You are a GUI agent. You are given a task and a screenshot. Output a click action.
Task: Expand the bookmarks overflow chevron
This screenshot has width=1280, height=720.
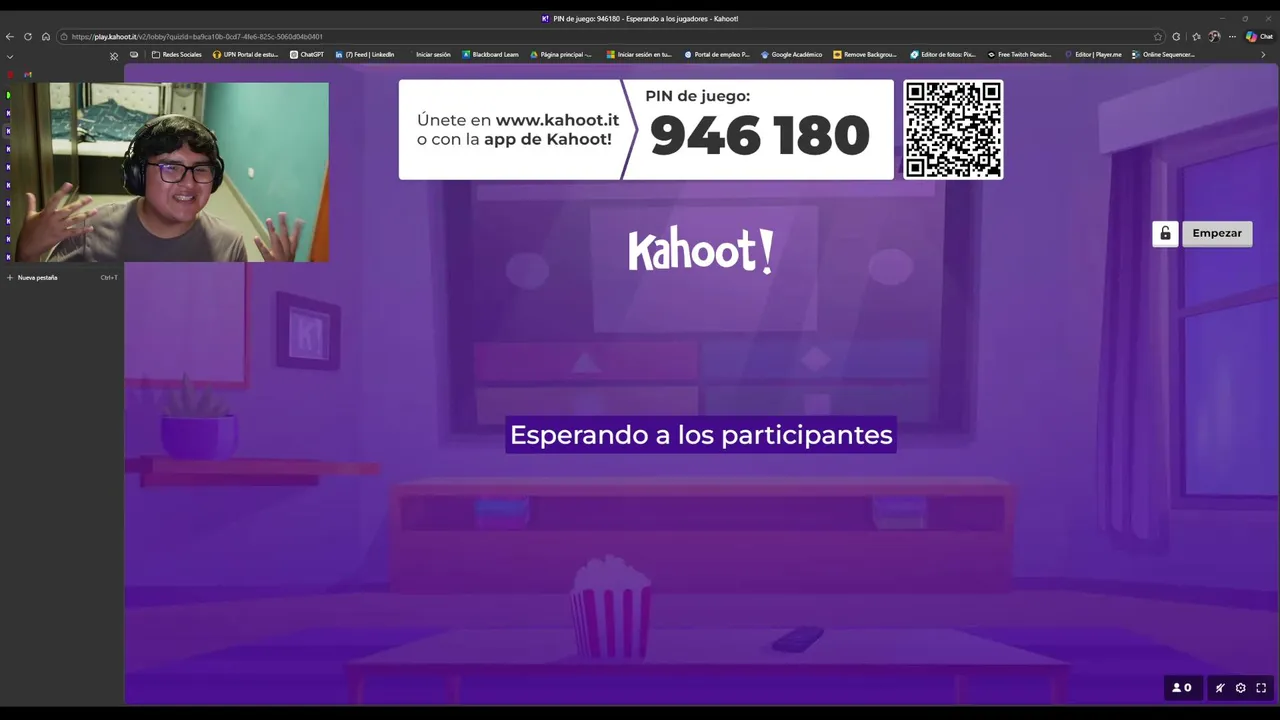pos(1264,55)
